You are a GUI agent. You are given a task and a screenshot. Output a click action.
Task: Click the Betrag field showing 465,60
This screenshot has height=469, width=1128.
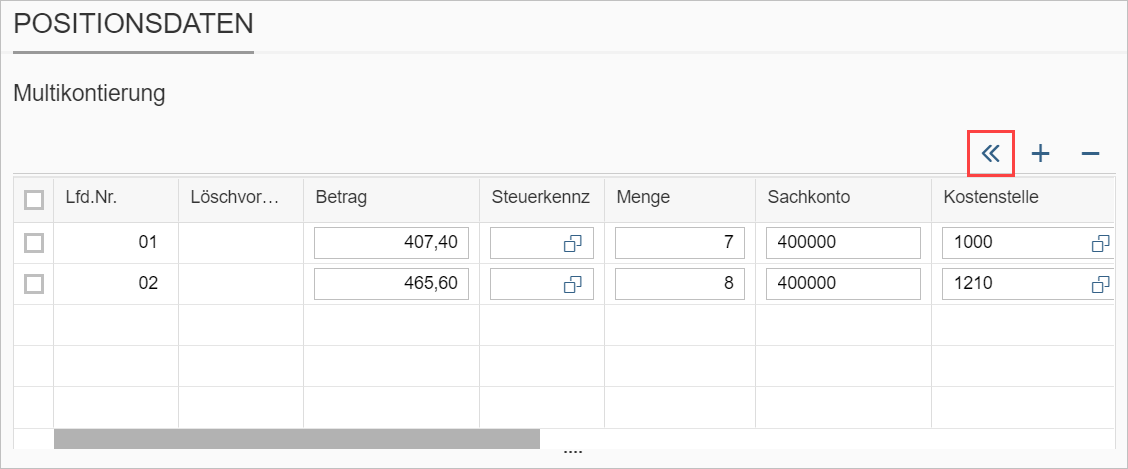(391, 284)
